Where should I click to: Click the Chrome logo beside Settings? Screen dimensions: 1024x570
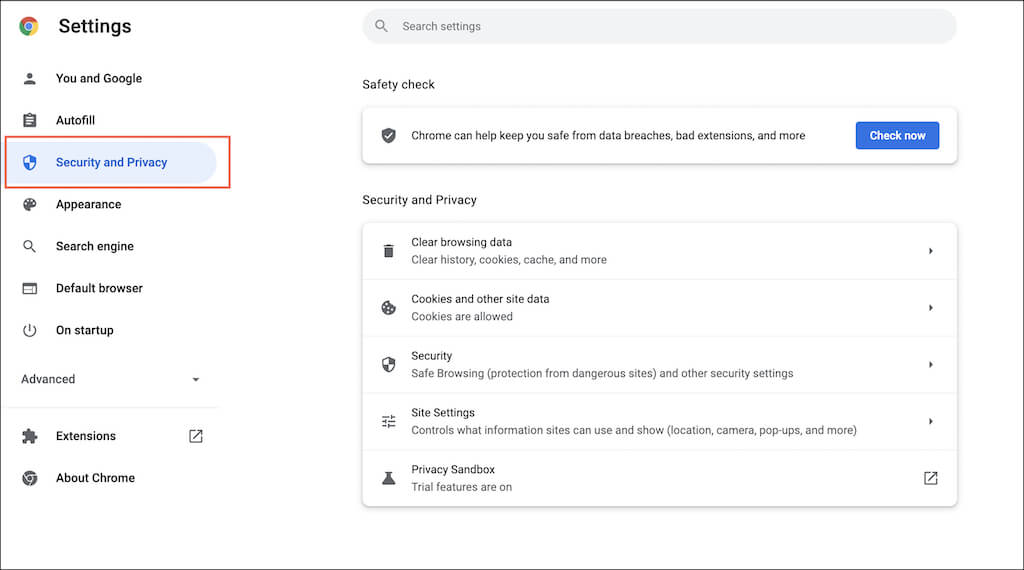[29, 27]
